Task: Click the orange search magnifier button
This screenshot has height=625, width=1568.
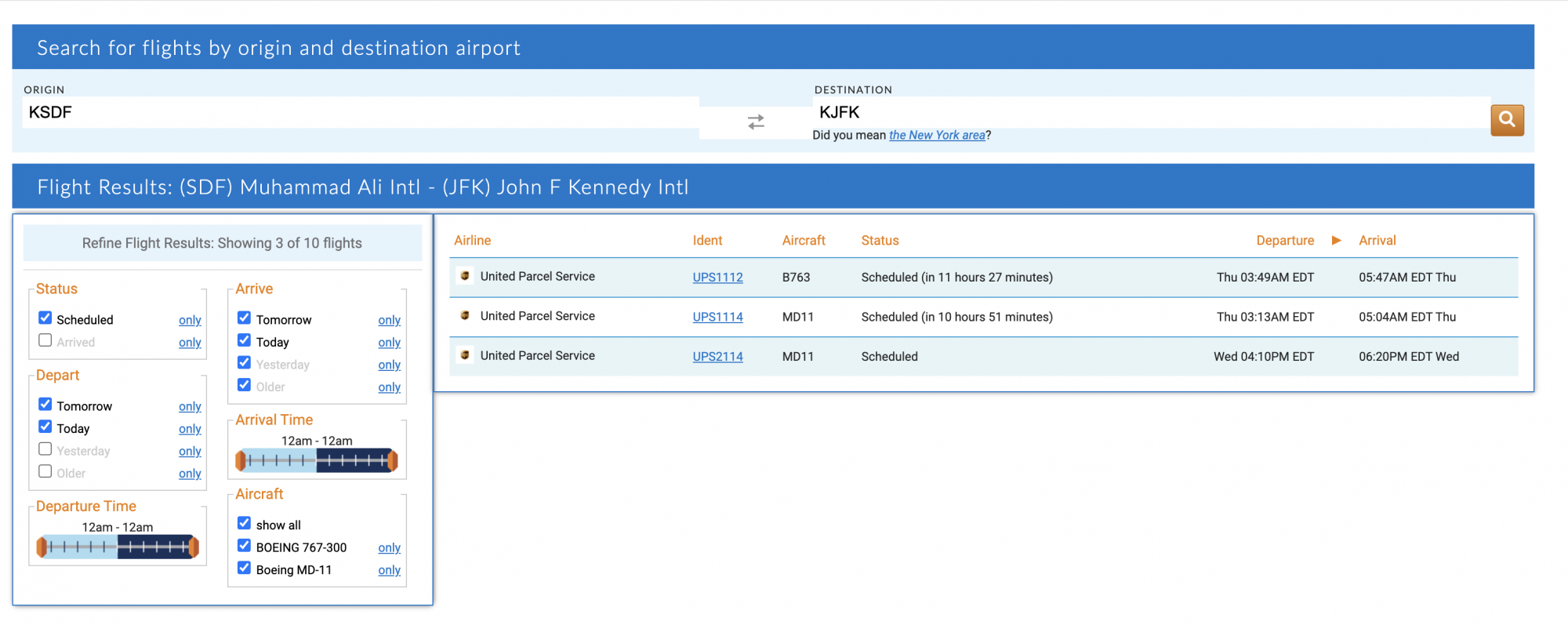Action: pyautogui.click(x=1507, y=120)
